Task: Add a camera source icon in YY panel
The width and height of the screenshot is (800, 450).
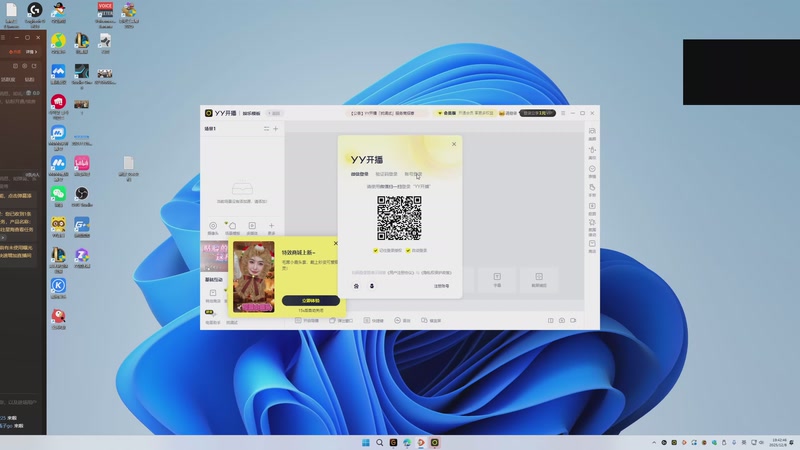Action: (x=213, y=228)
